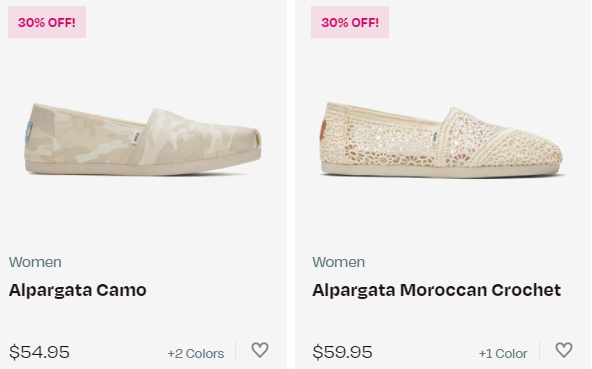The image size is (592, 369).
Task: Open the Alpargata Moroccan Crochet product title
Action: (436, 290)
